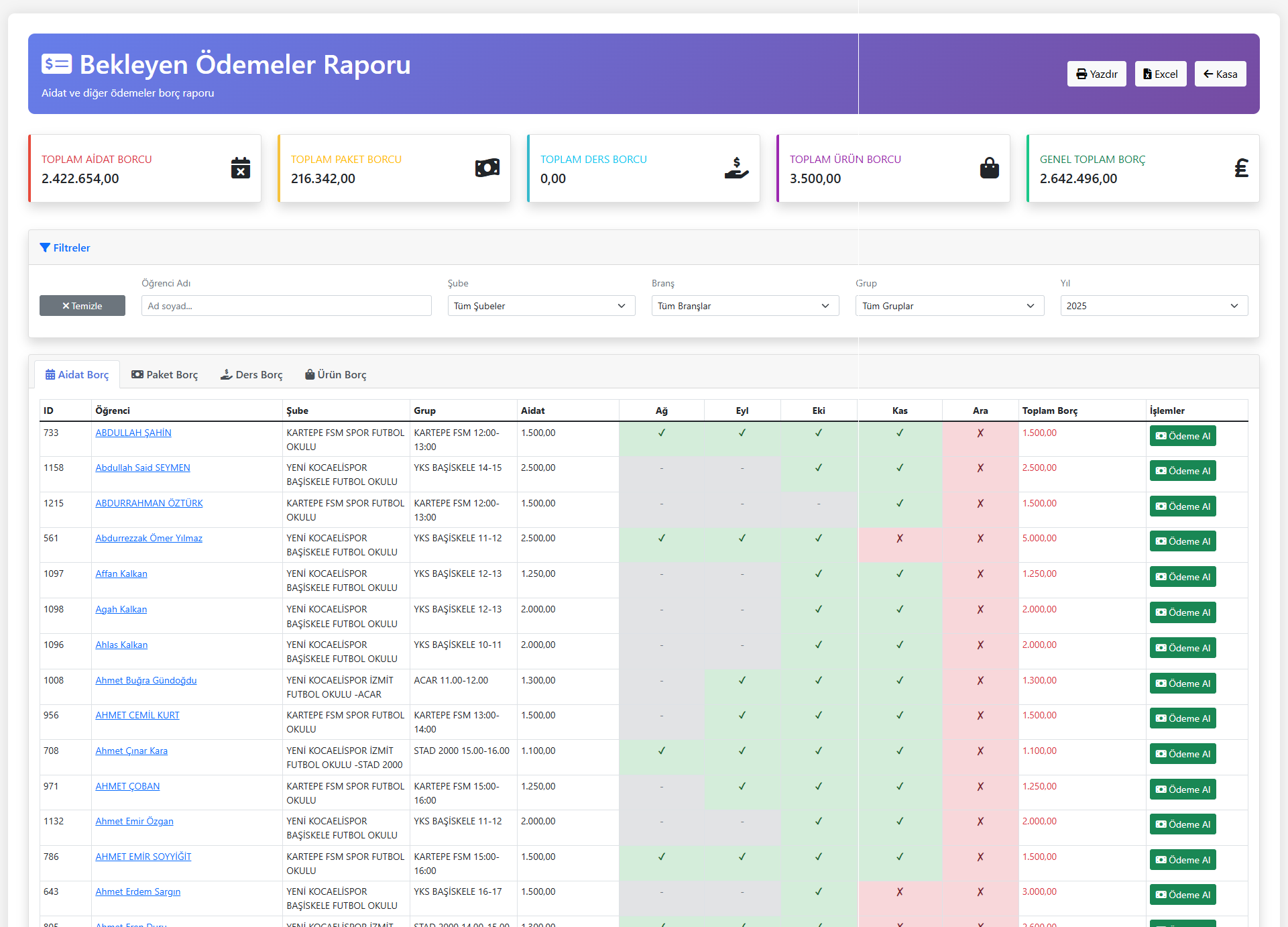Screen dimensions: 1288x927
Task: Expand the Branş dropdown (Tüm Branşlar)
Action: (x=745, y=306)
